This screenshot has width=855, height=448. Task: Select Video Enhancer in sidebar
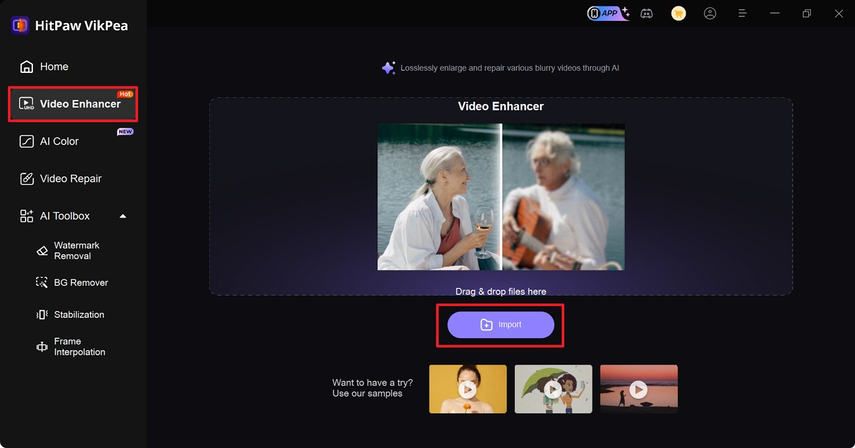pos(73,104)
